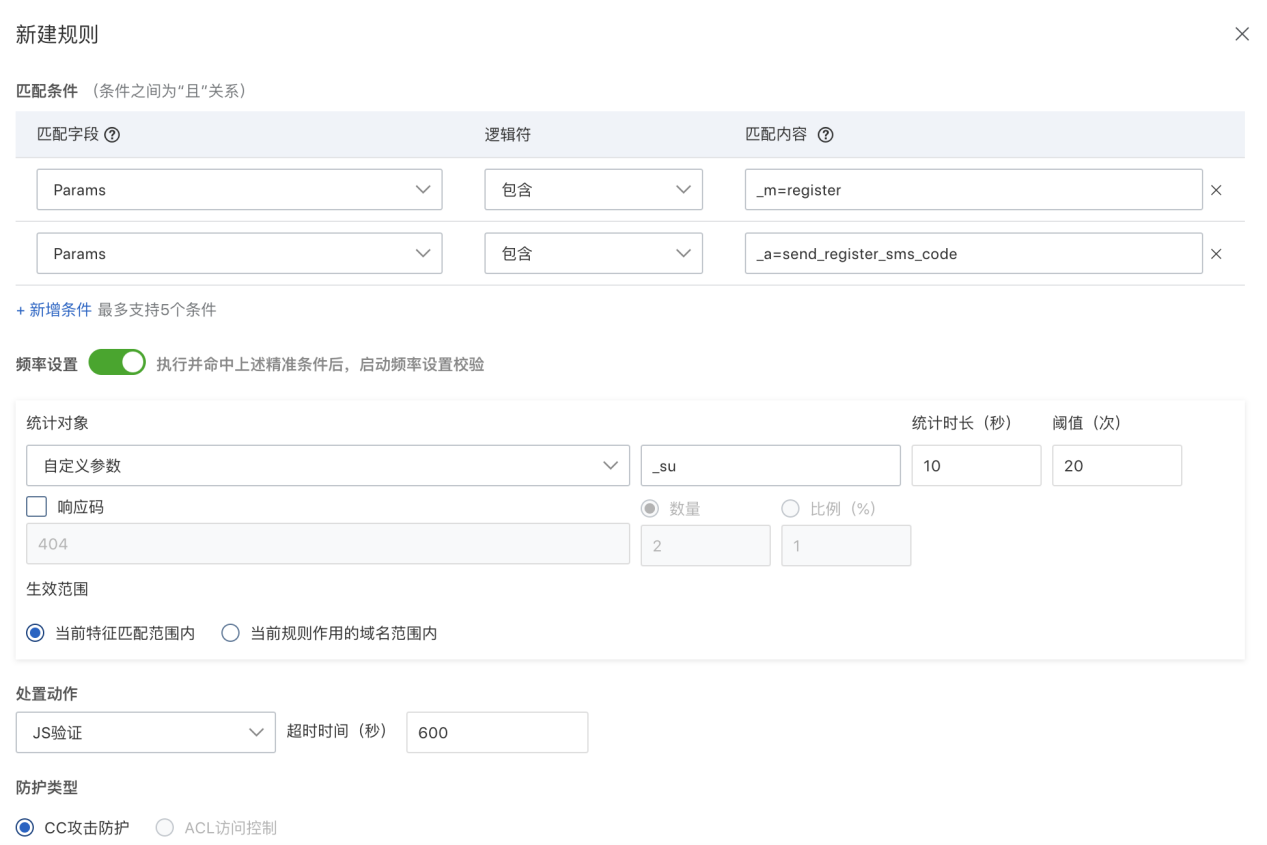Open first row Params field dropdown

coord(239,190)
